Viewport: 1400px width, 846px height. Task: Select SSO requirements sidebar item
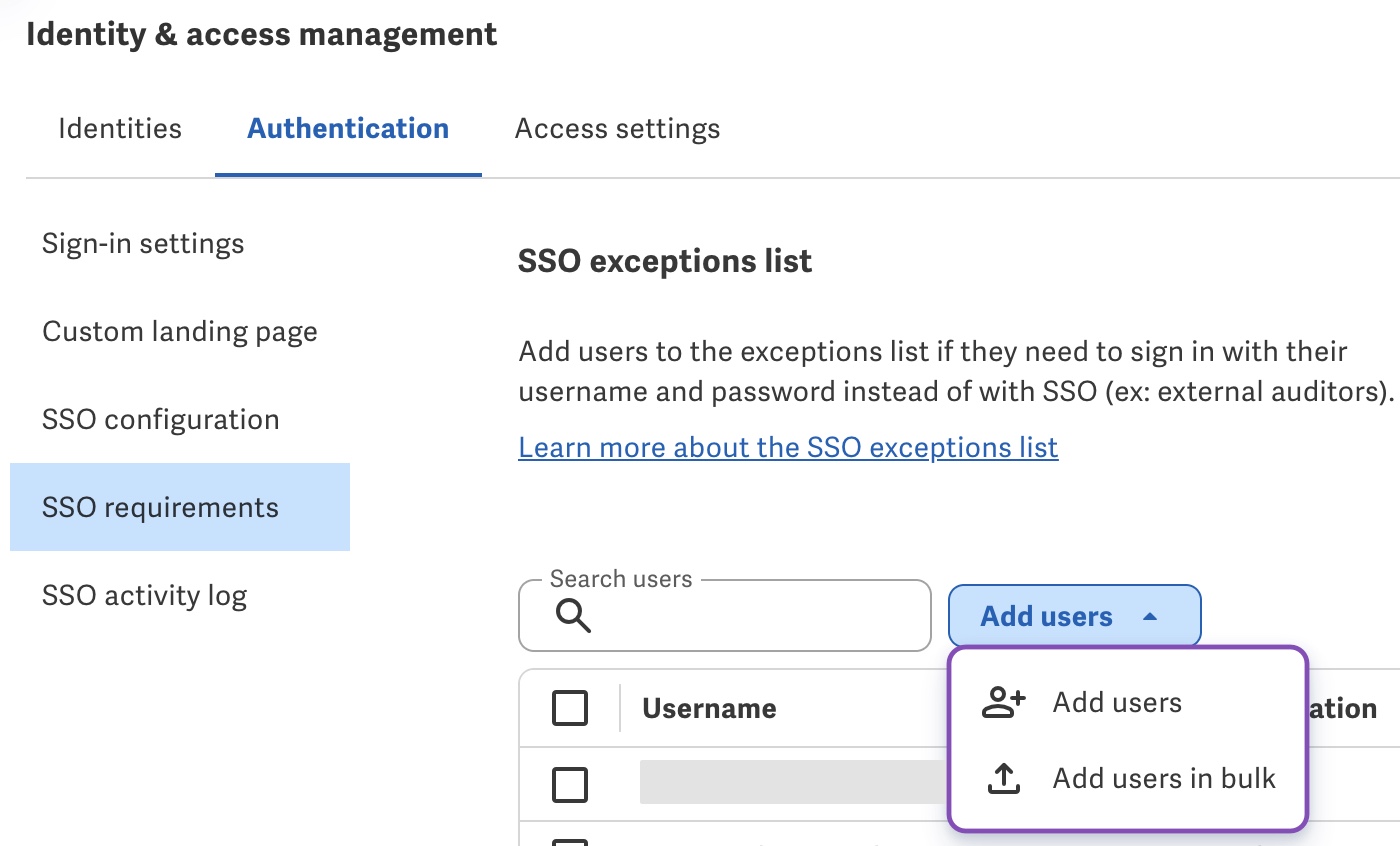180,507
